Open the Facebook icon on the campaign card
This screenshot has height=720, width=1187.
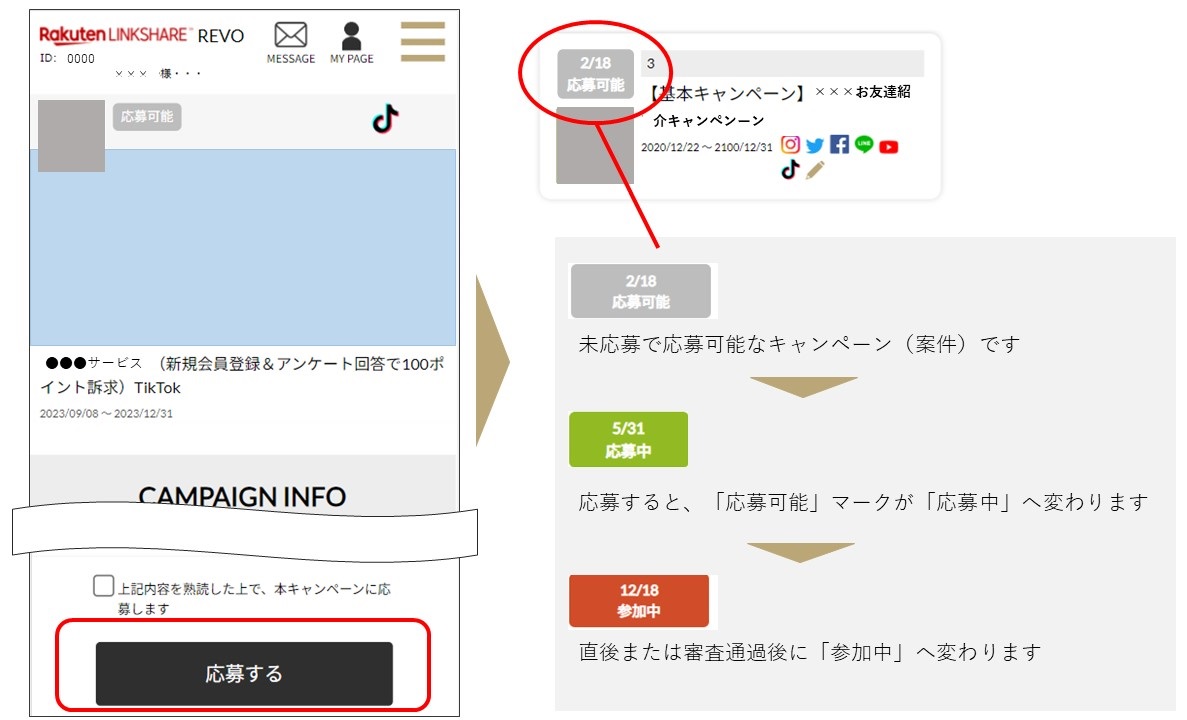coord(839,144)
